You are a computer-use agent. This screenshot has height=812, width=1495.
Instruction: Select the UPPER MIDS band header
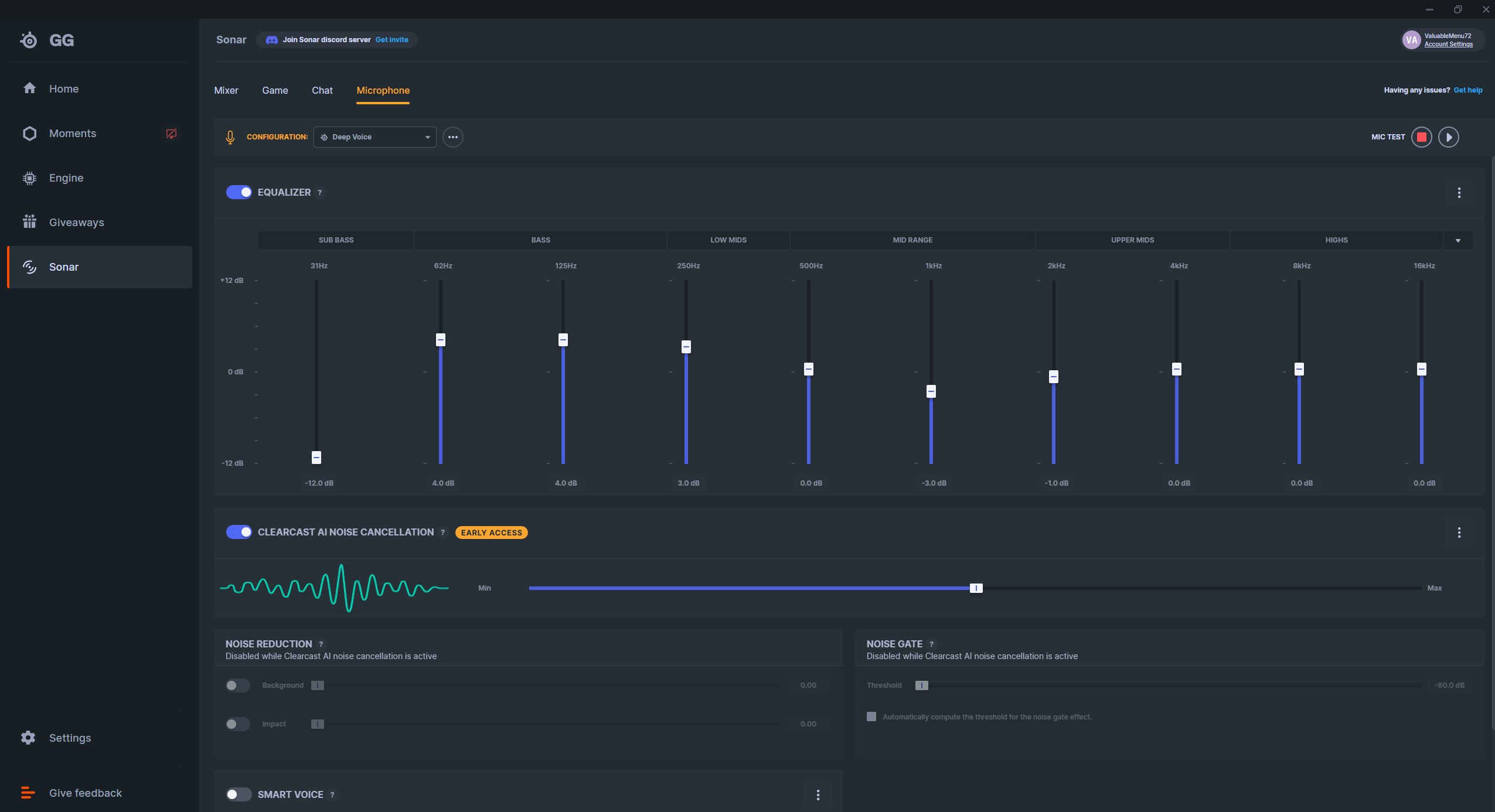pos(1132,240)
